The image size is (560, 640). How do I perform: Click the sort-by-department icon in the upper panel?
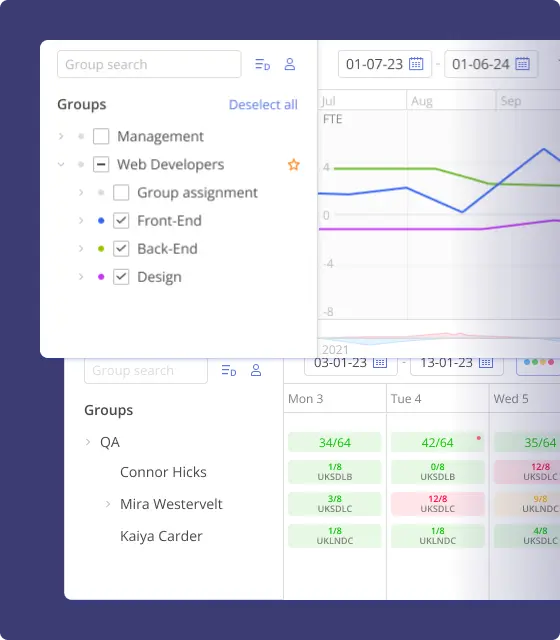(x=262, y=64)
